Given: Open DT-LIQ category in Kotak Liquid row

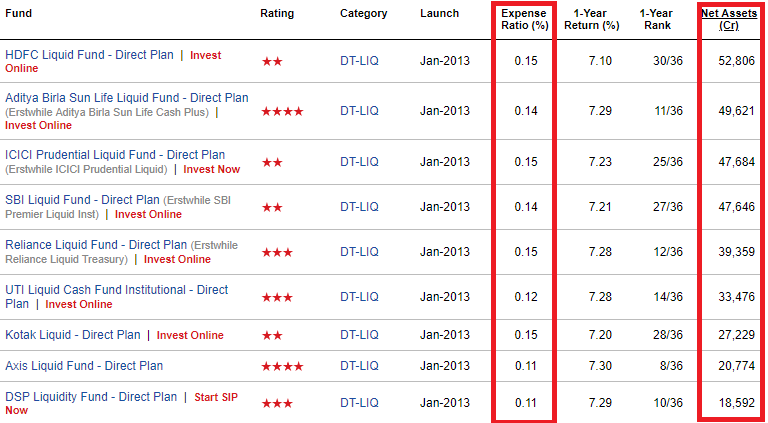Looking at the screenshot, I should tap(360, 335).
